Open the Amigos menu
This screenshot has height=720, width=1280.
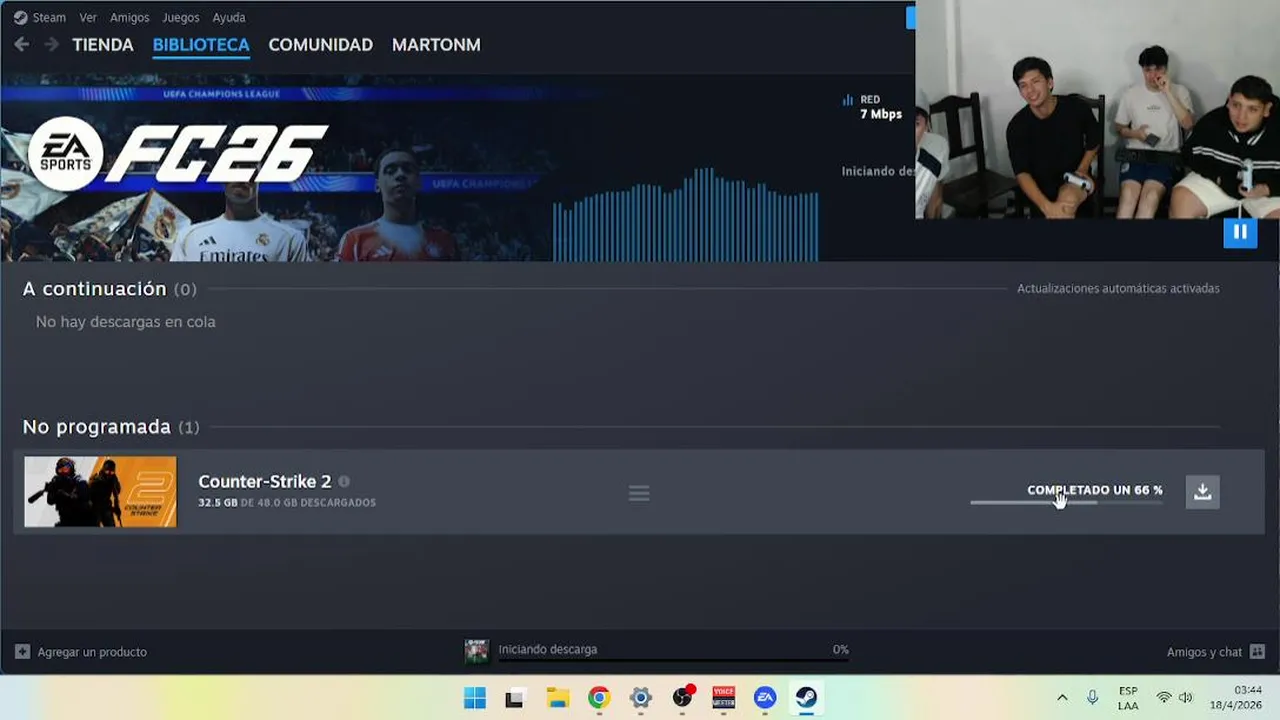pyautogui.click(x=130, y=17)
